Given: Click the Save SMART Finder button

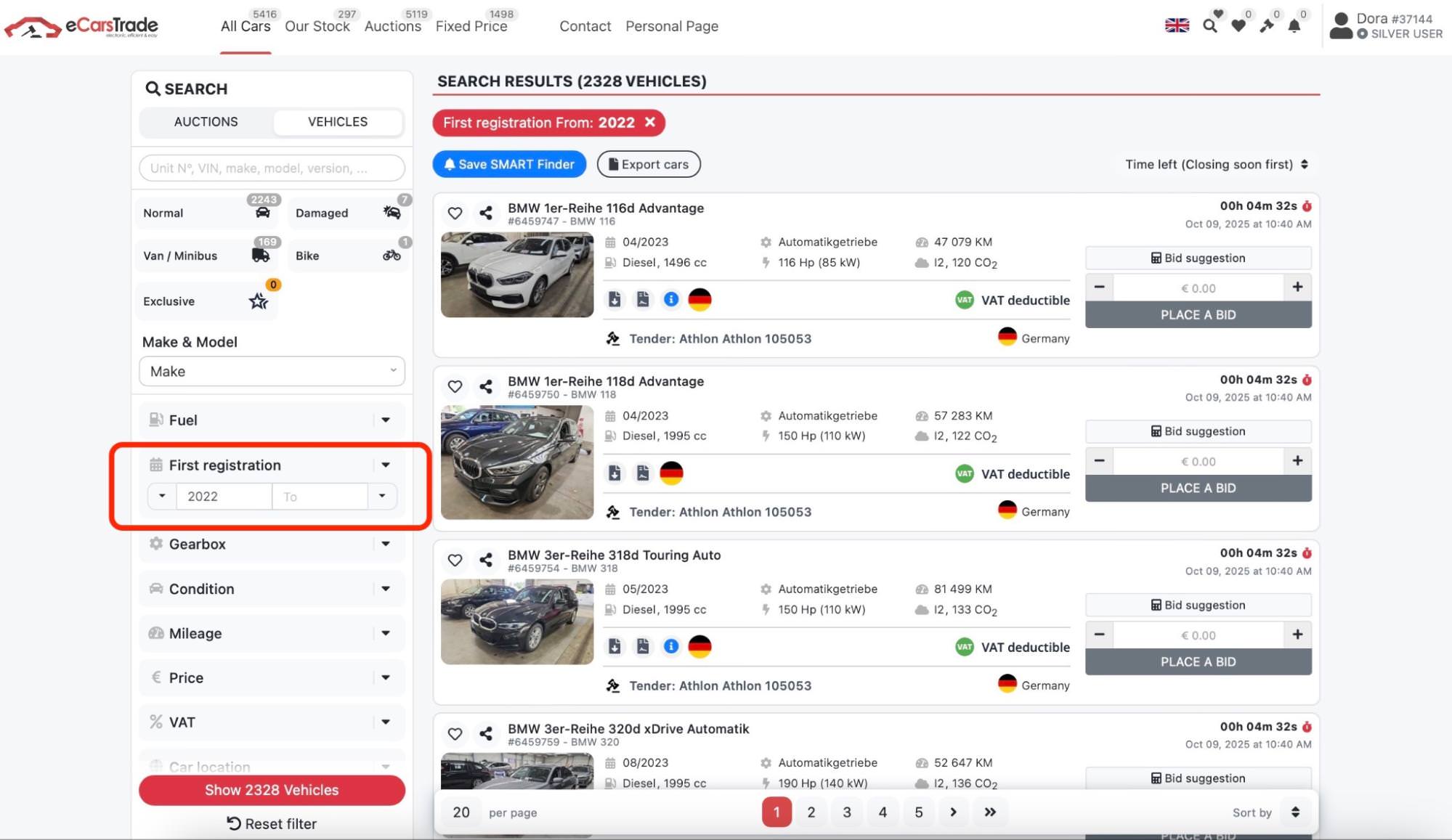Looking at the screenshot, I should click(509, 164).
